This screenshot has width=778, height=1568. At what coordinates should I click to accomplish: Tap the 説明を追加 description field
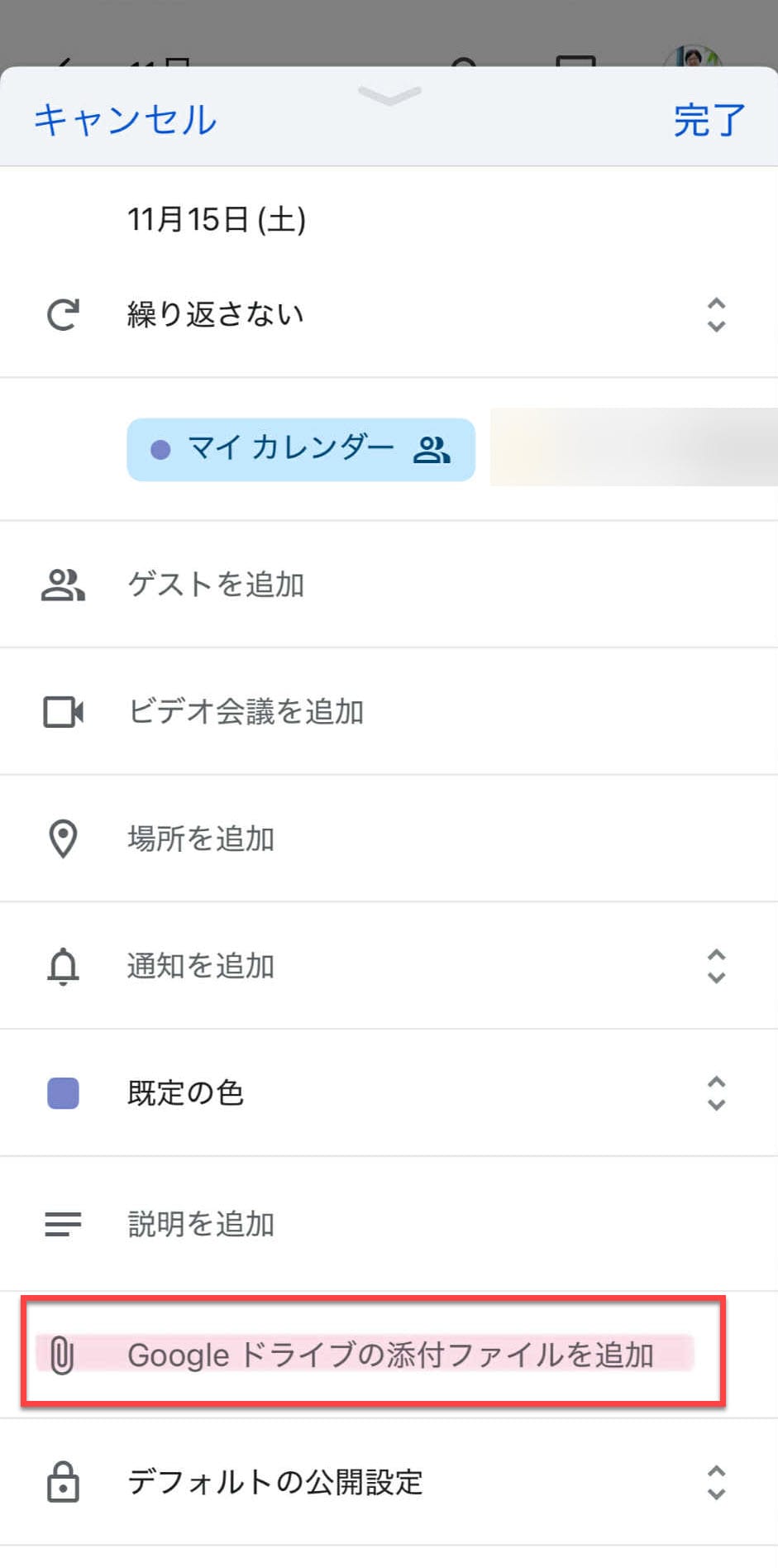pyautogui.click(x=201, y=1223)
